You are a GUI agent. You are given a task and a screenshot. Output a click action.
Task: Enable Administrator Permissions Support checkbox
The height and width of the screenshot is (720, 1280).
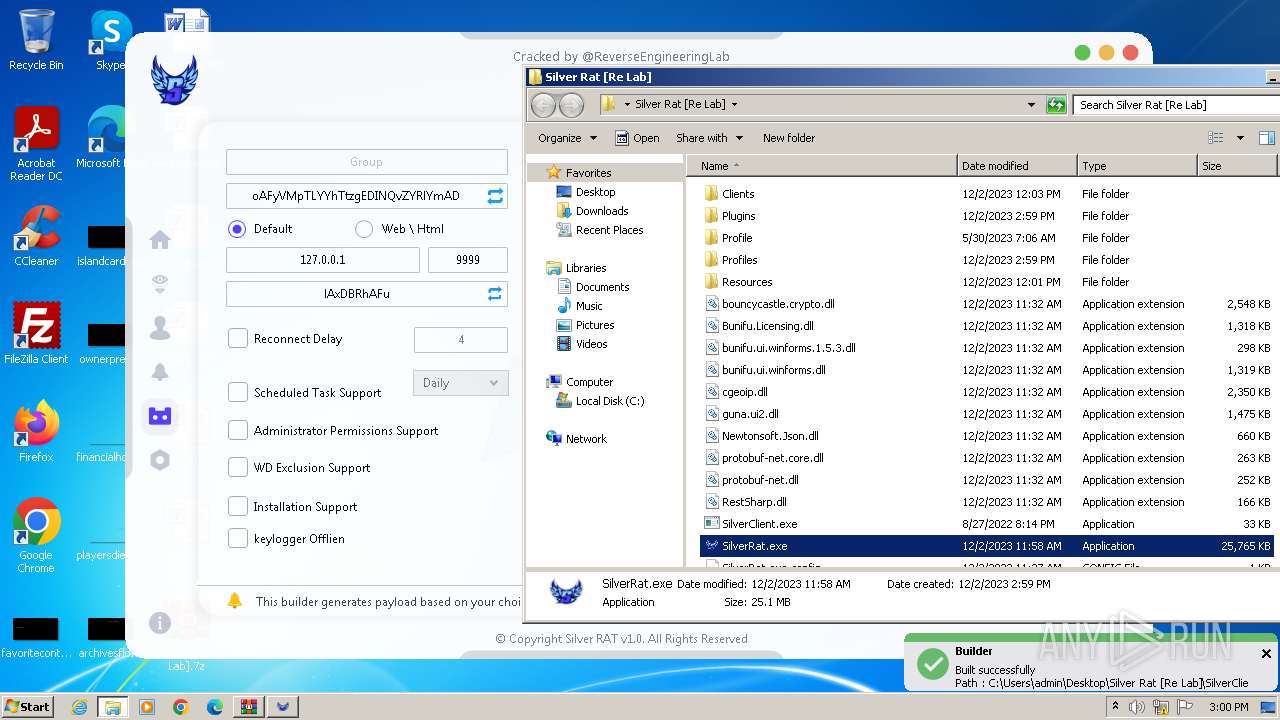click(x=238, y=430)
